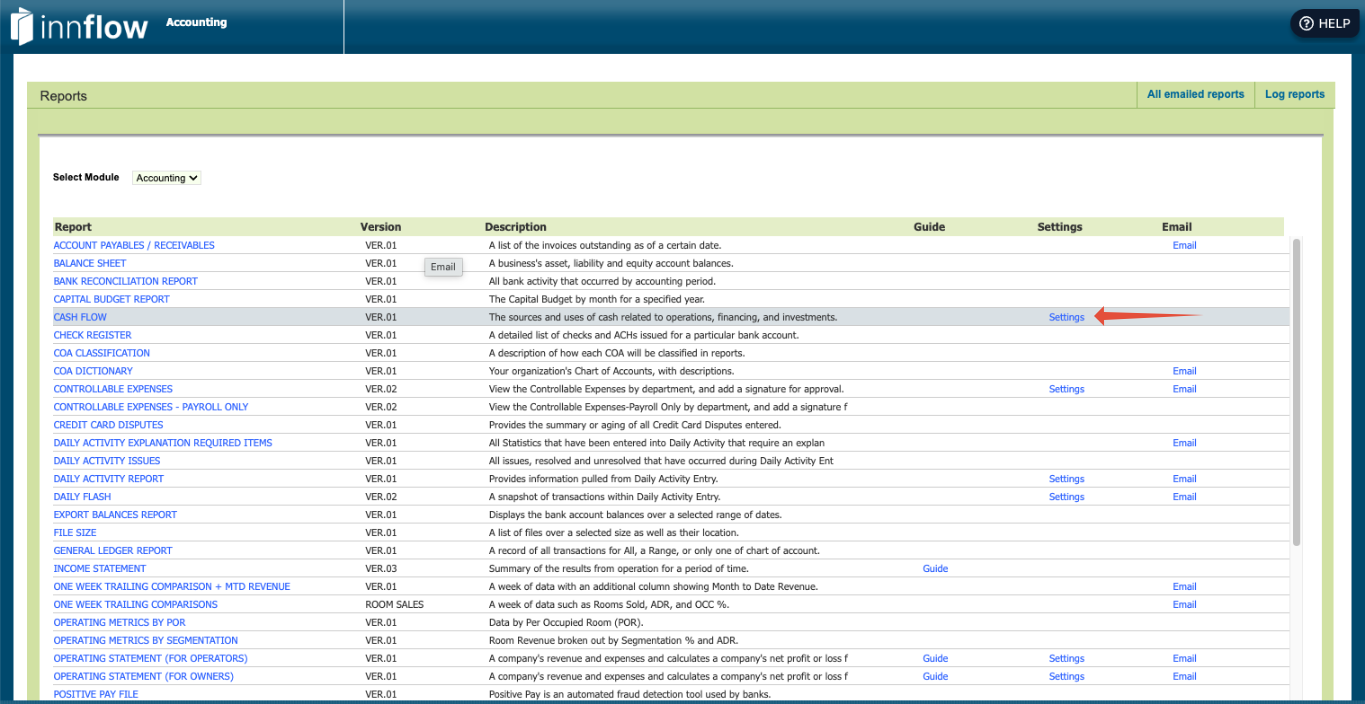Screen dimensions: 1365x704
Task: Email One Week Trailing Comparisons report
Action: 1184,605
